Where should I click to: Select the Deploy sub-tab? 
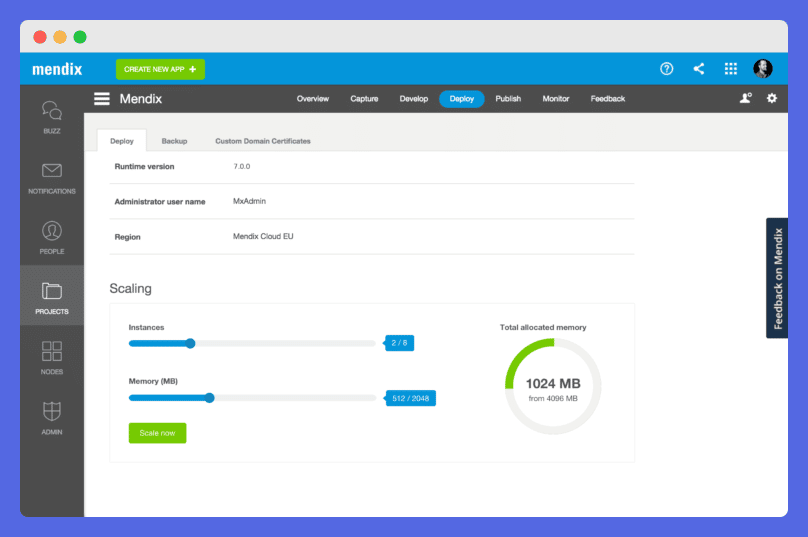click(x=122, y=141)
